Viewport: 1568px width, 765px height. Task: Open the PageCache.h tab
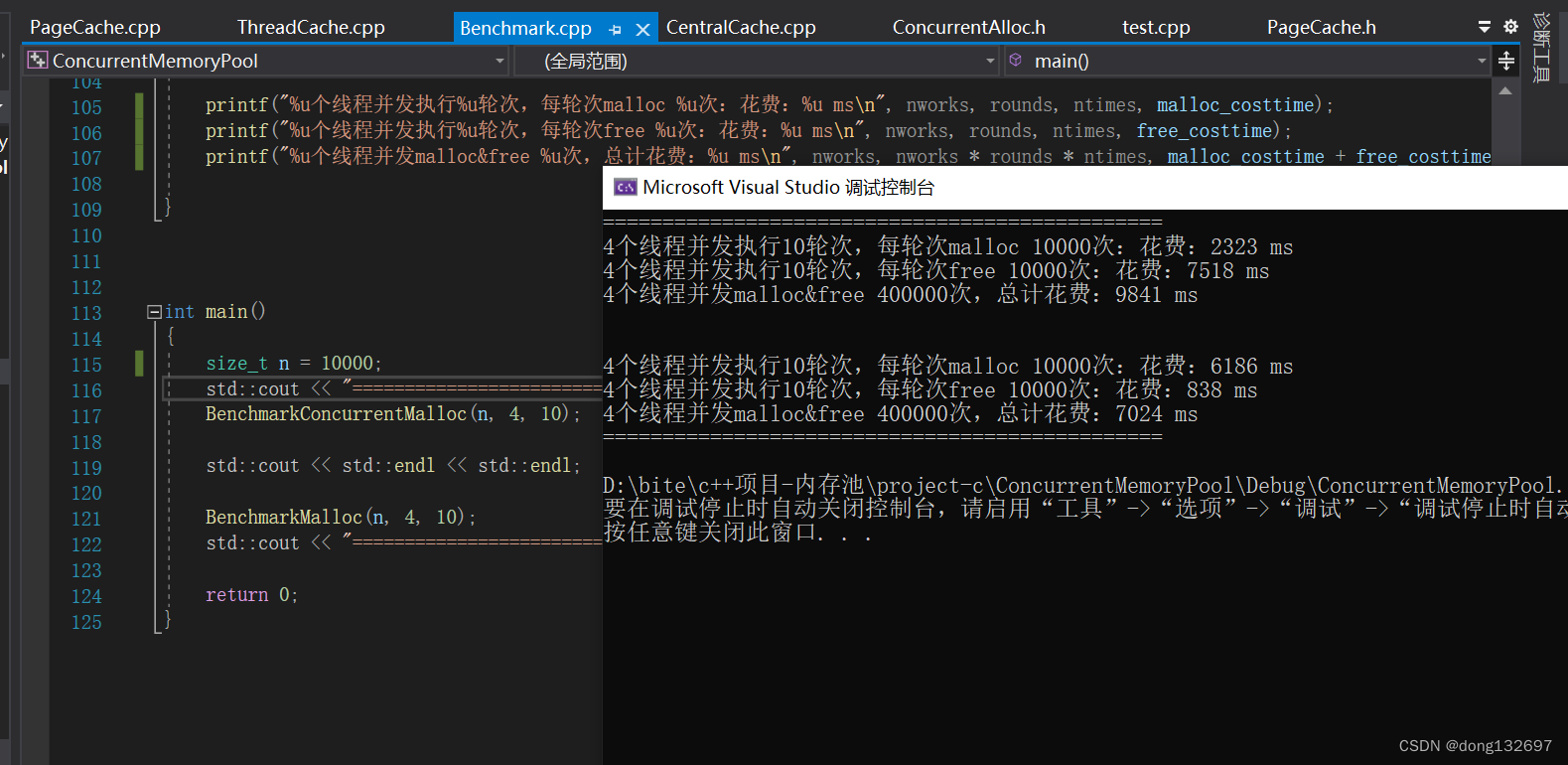click(1321, 28)
